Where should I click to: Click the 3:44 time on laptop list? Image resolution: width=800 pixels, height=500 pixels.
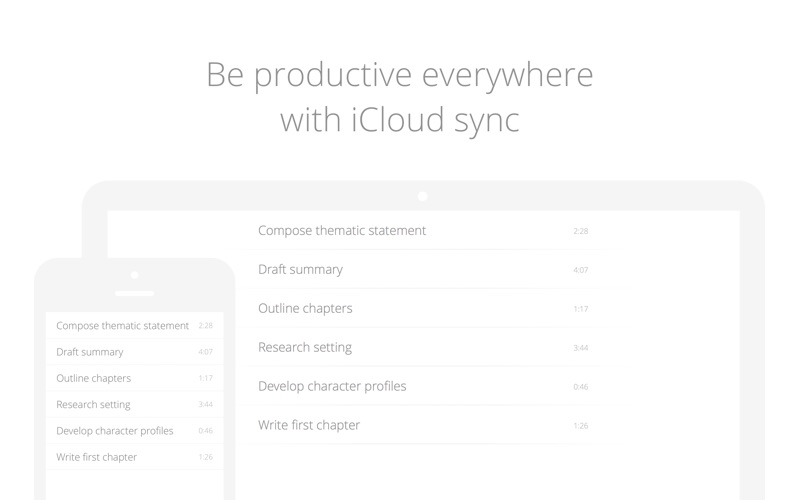click(581, 348)
